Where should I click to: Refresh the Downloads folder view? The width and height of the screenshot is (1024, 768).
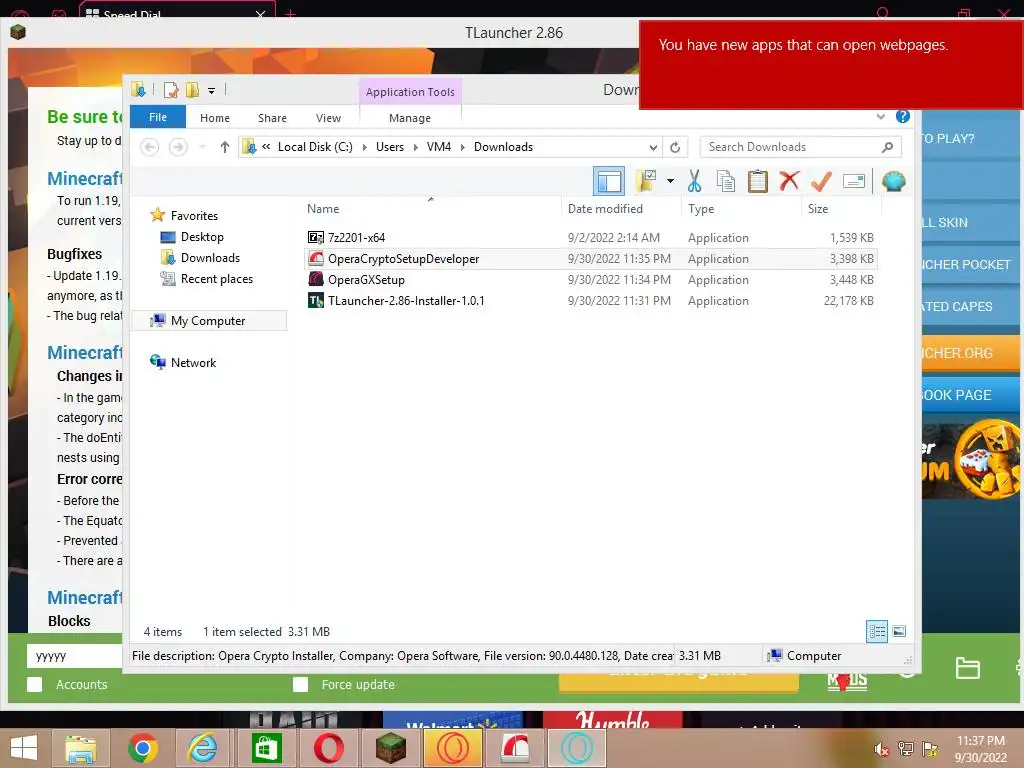[x=675, y=147]
